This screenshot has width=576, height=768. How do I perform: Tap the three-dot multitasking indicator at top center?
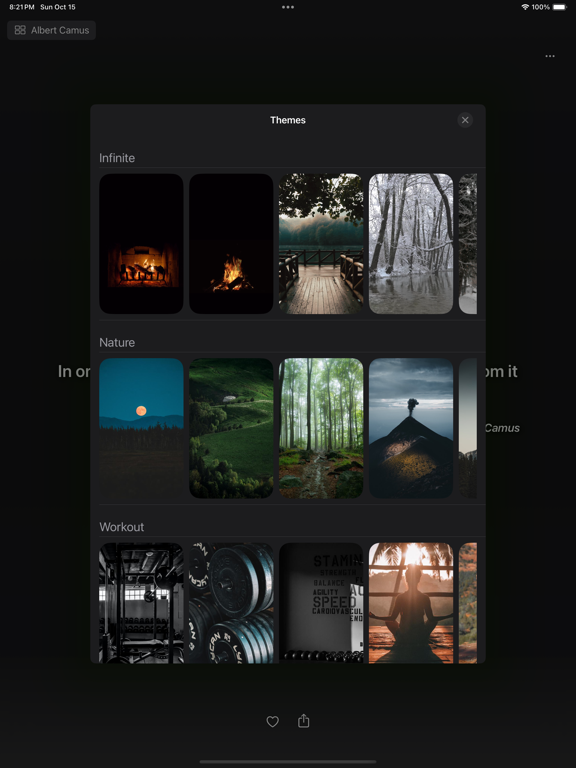[x=288, y=7]
